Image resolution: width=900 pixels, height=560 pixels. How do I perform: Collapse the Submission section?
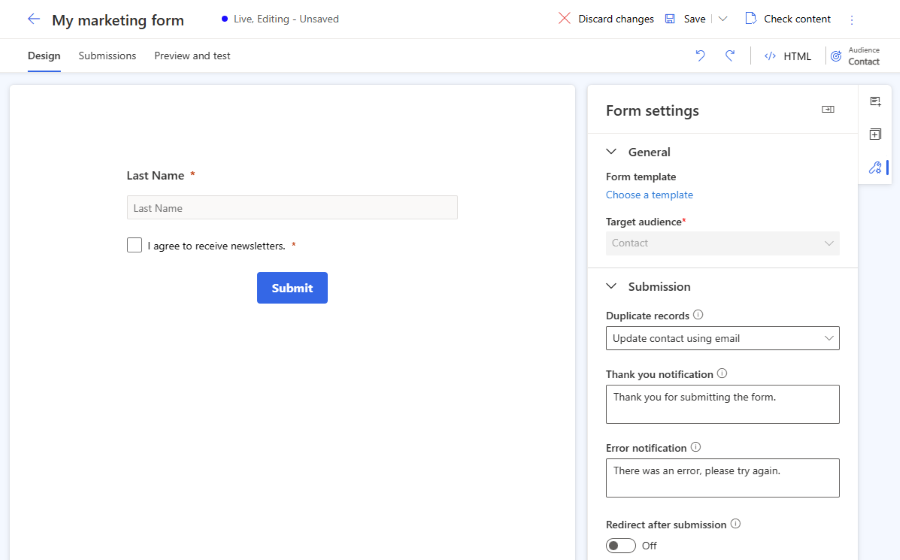(611, 286)
